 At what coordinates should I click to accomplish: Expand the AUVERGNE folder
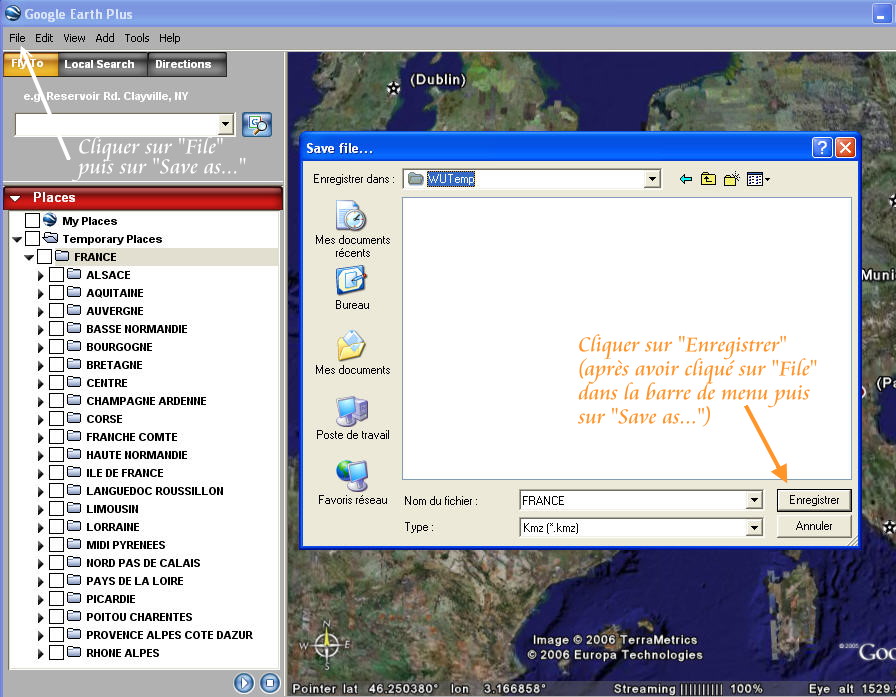[x=41, y=311]
